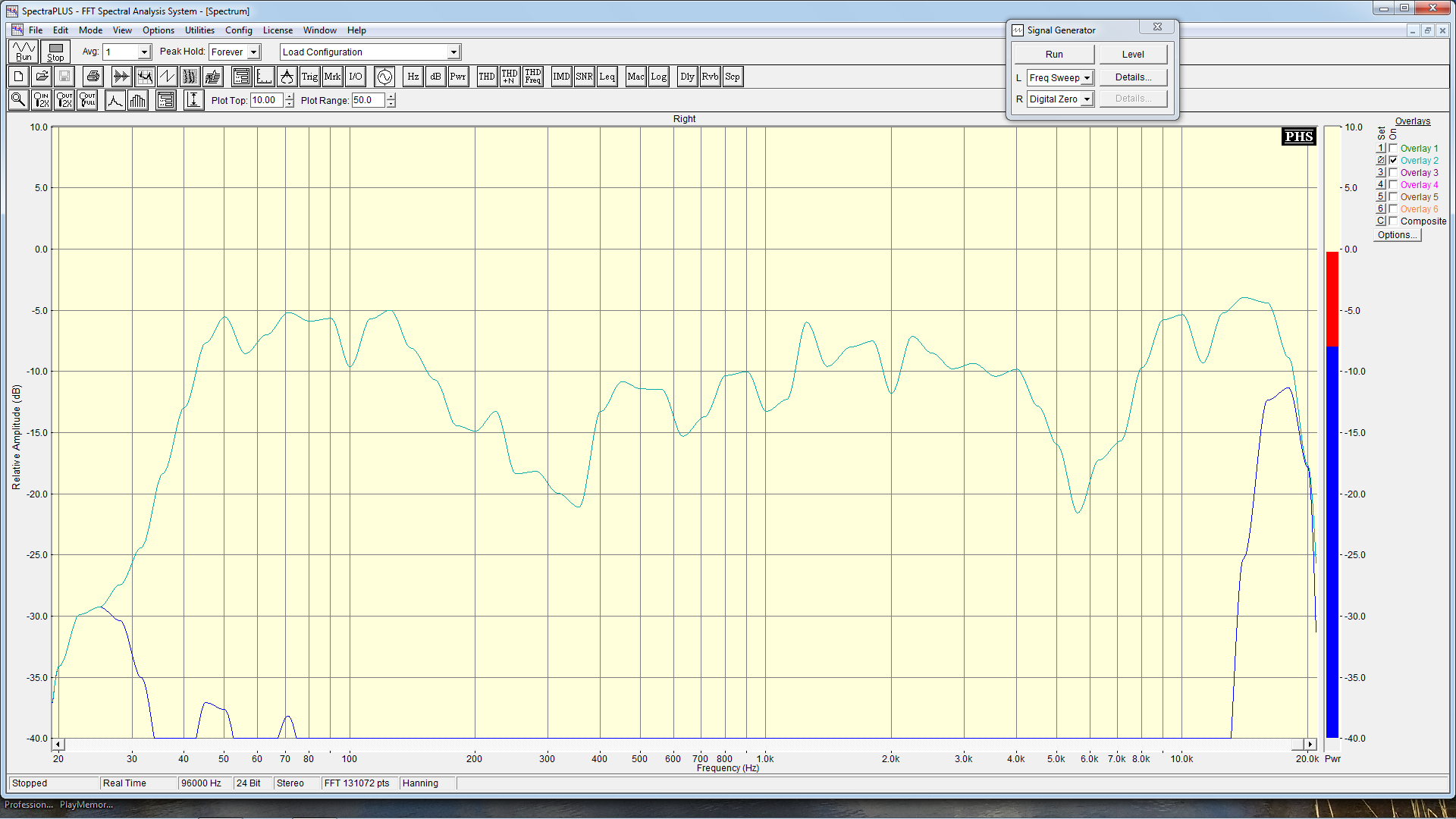The height and width of the screenshot is (819, 1456).
Task: Click the magnifier zoom icon
Action: pyautogui.click(x=19, y=100)
